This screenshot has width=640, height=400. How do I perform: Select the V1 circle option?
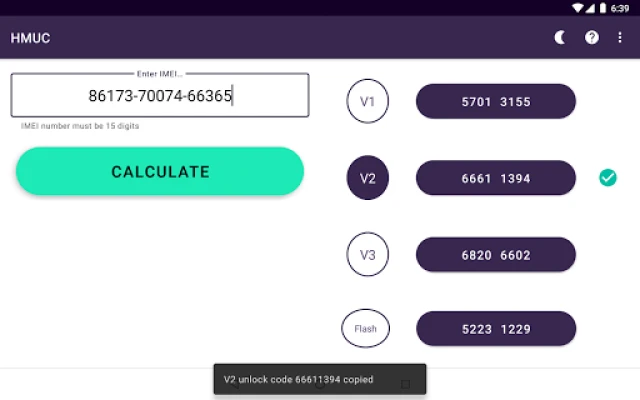point(367,102)
